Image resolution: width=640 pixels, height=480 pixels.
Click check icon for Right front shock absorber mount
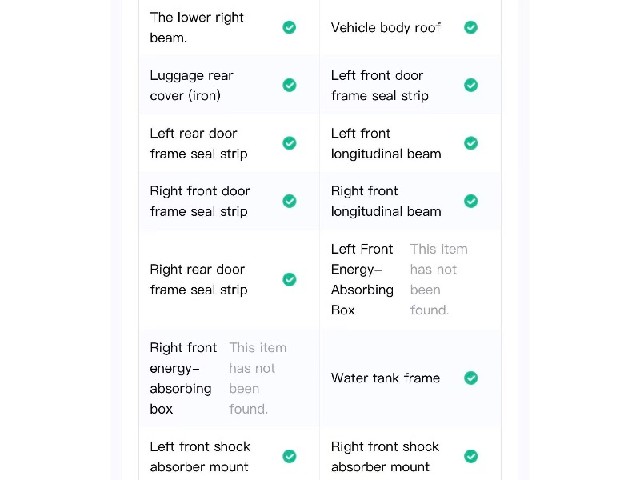[x=471, y=456]
